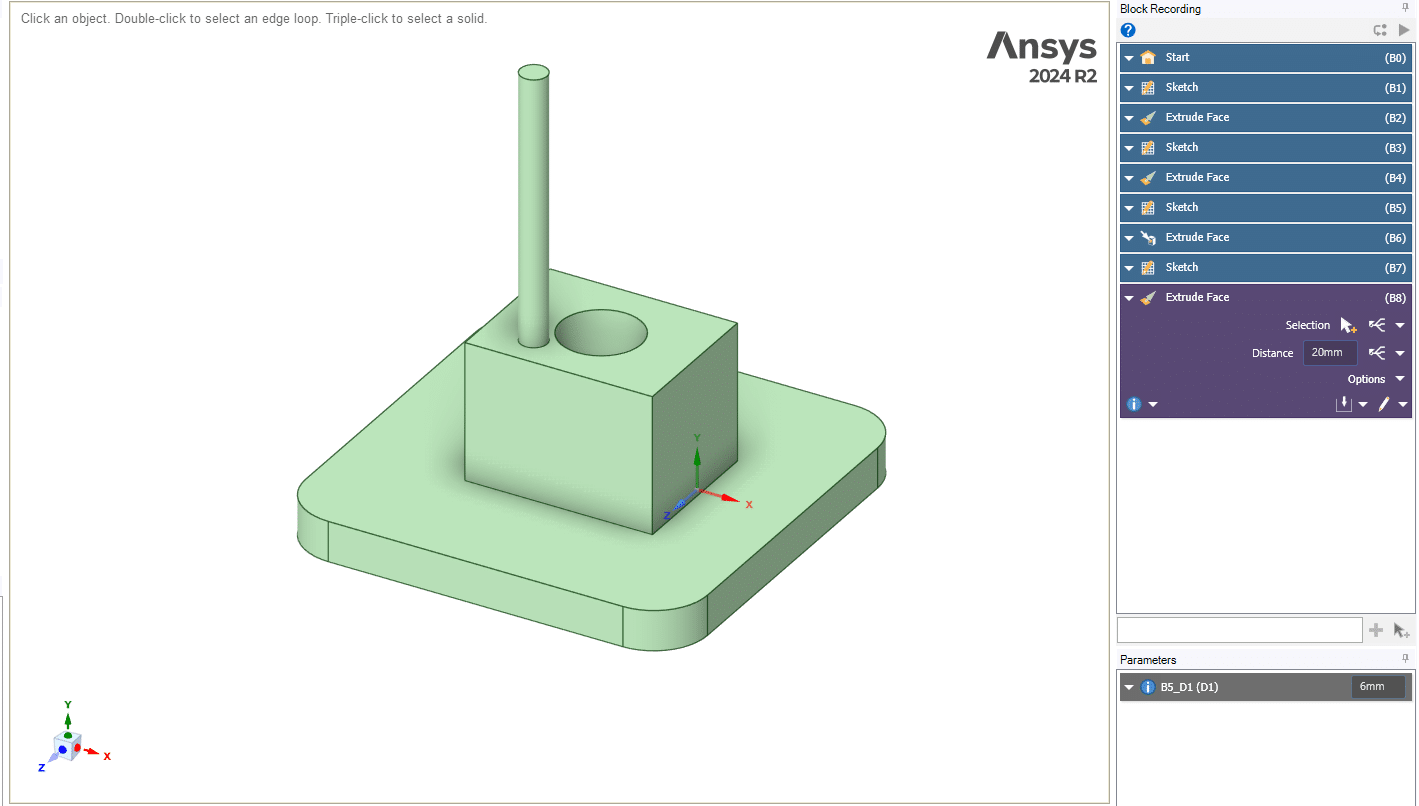Click the plus add button below block list
1419x806 pixels.
pos(1376,630)
